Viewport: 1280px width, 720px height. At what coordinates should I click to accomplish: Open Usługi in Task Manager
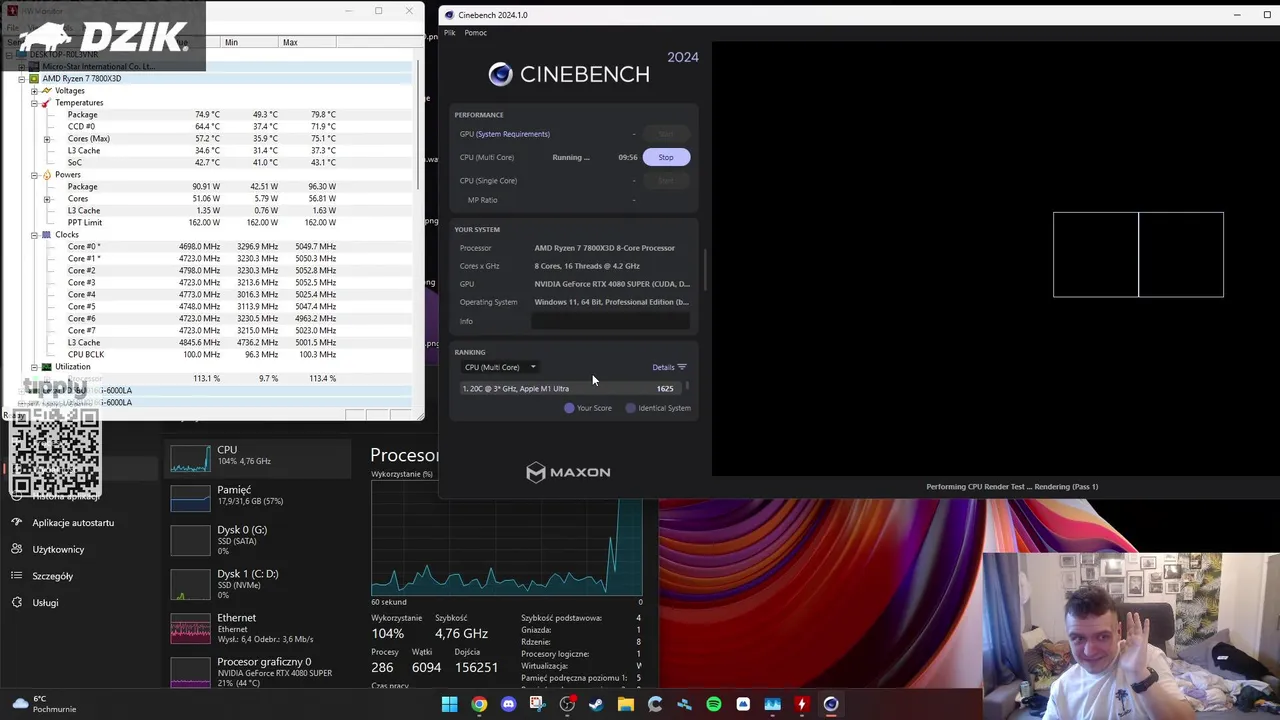[x=45, y=602]
